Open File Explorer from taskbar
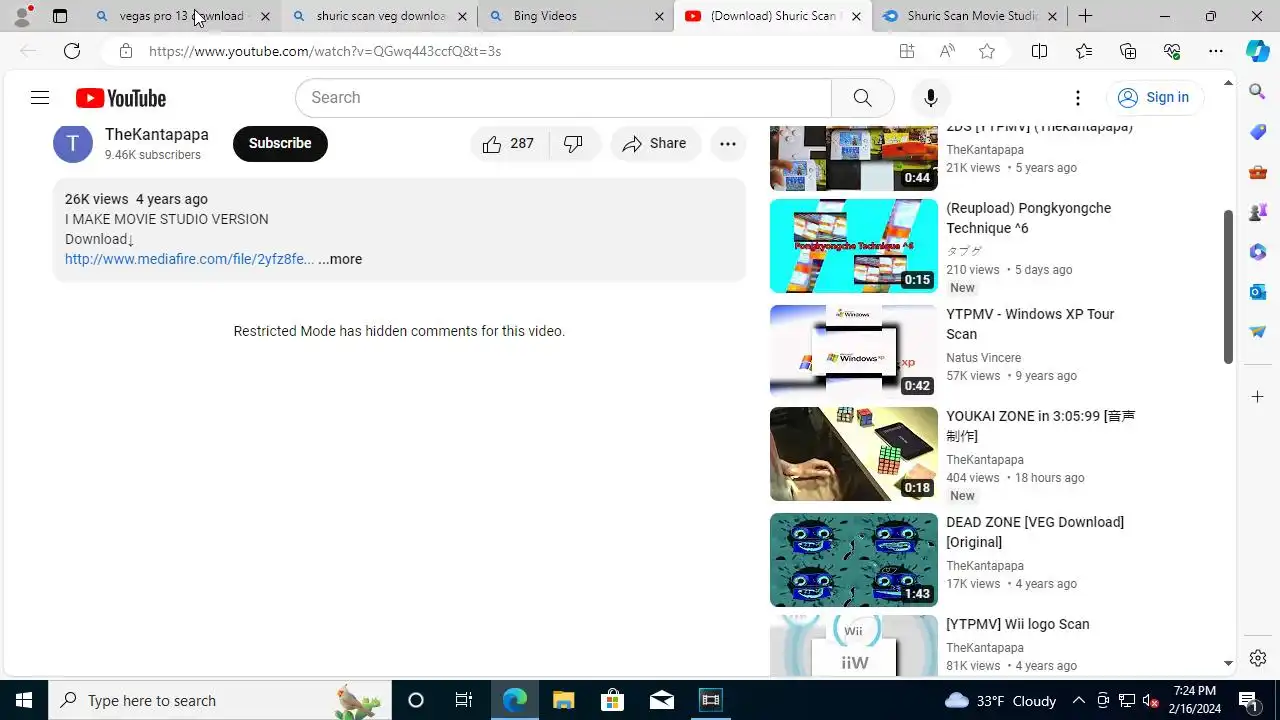 click(x=564, y=700)
